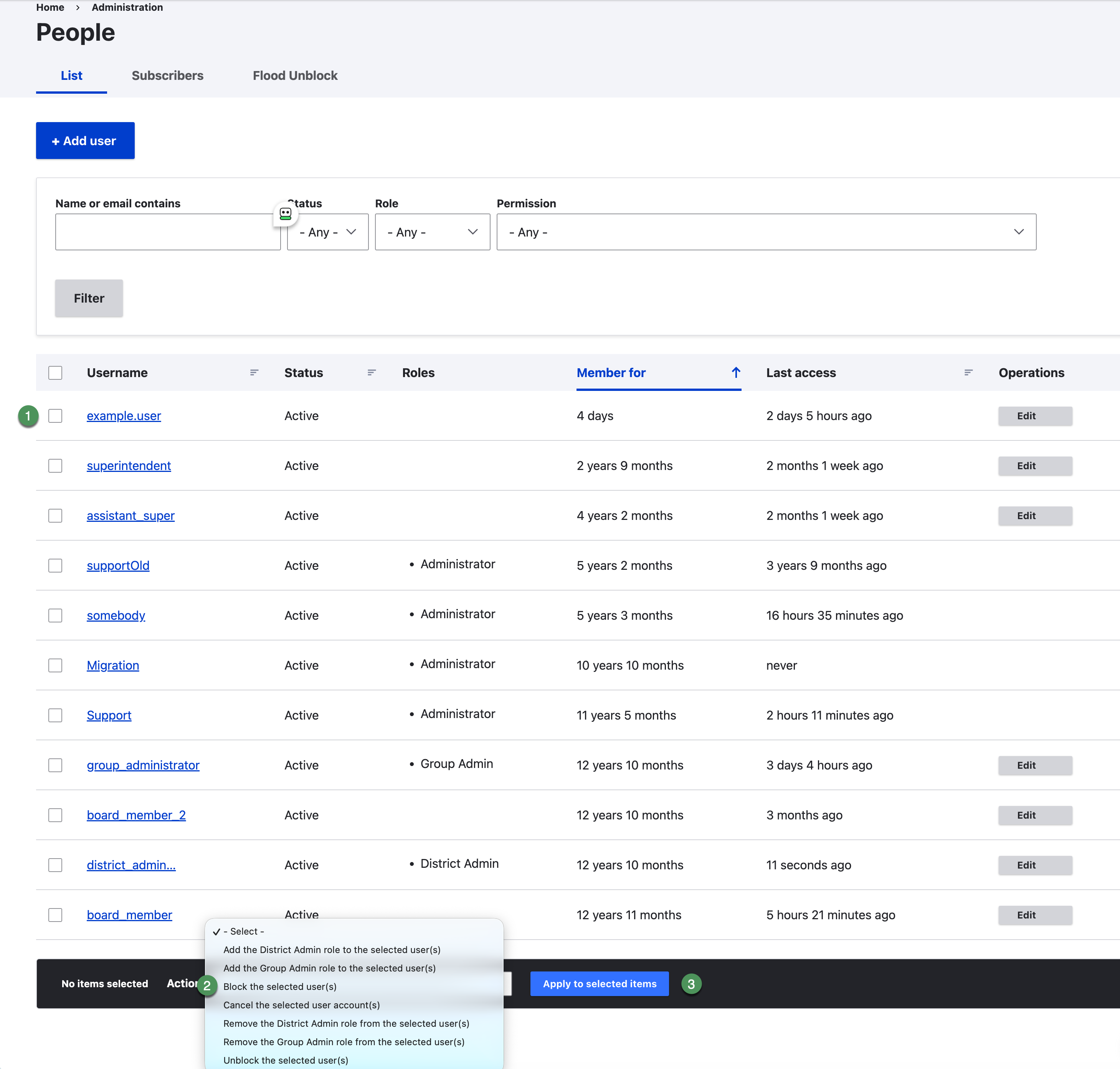This screenshot has width=1120, height=1069.
Task: Check the box for example.user
Action: [x=55, y=416]
